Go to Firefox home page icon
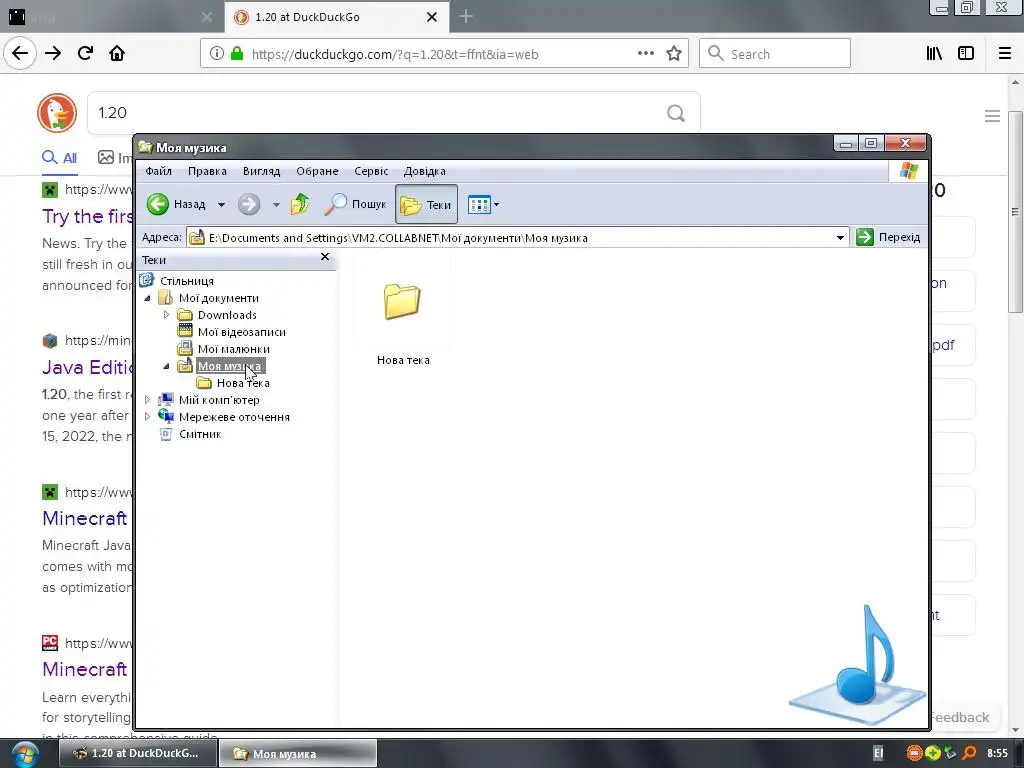The width and height of the screenshot is (1024, 768). click(x=117, y=53)
